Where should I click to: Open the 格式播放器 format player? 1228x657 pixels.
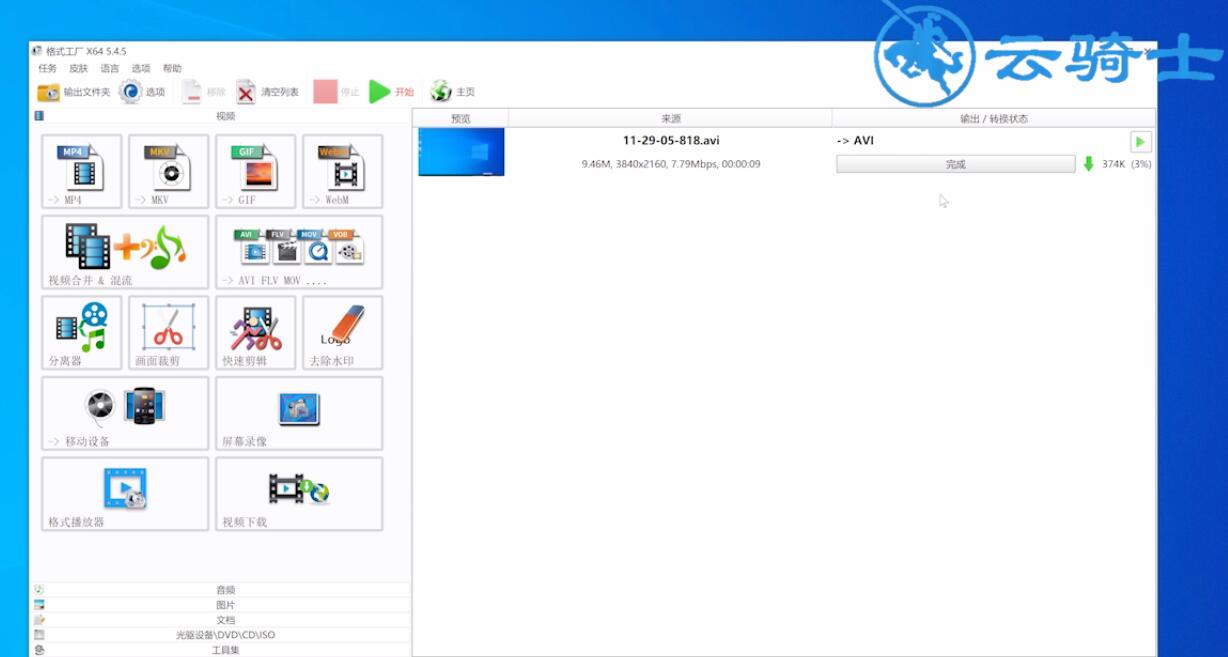[125, 494]
